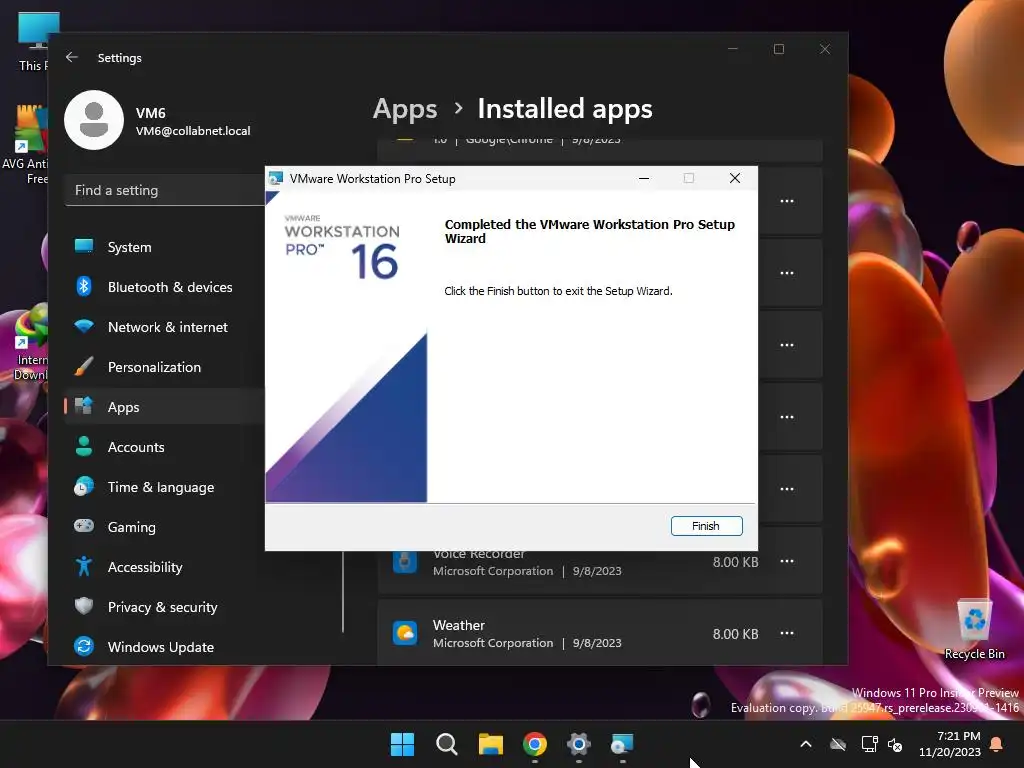
Task: Click the System monitor icon in sidebar
Action: click(x=84, y=246)
